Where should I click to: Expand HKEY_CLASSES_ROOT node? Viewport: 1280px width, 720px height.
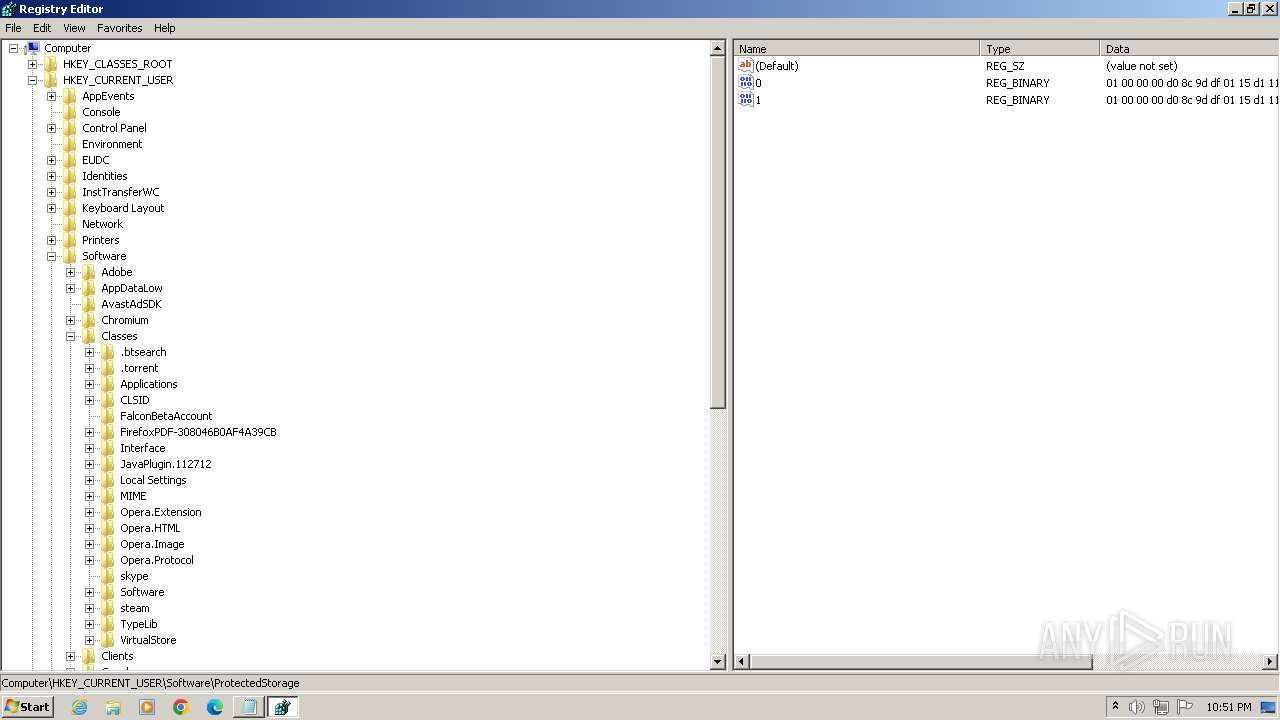[33, 64]
